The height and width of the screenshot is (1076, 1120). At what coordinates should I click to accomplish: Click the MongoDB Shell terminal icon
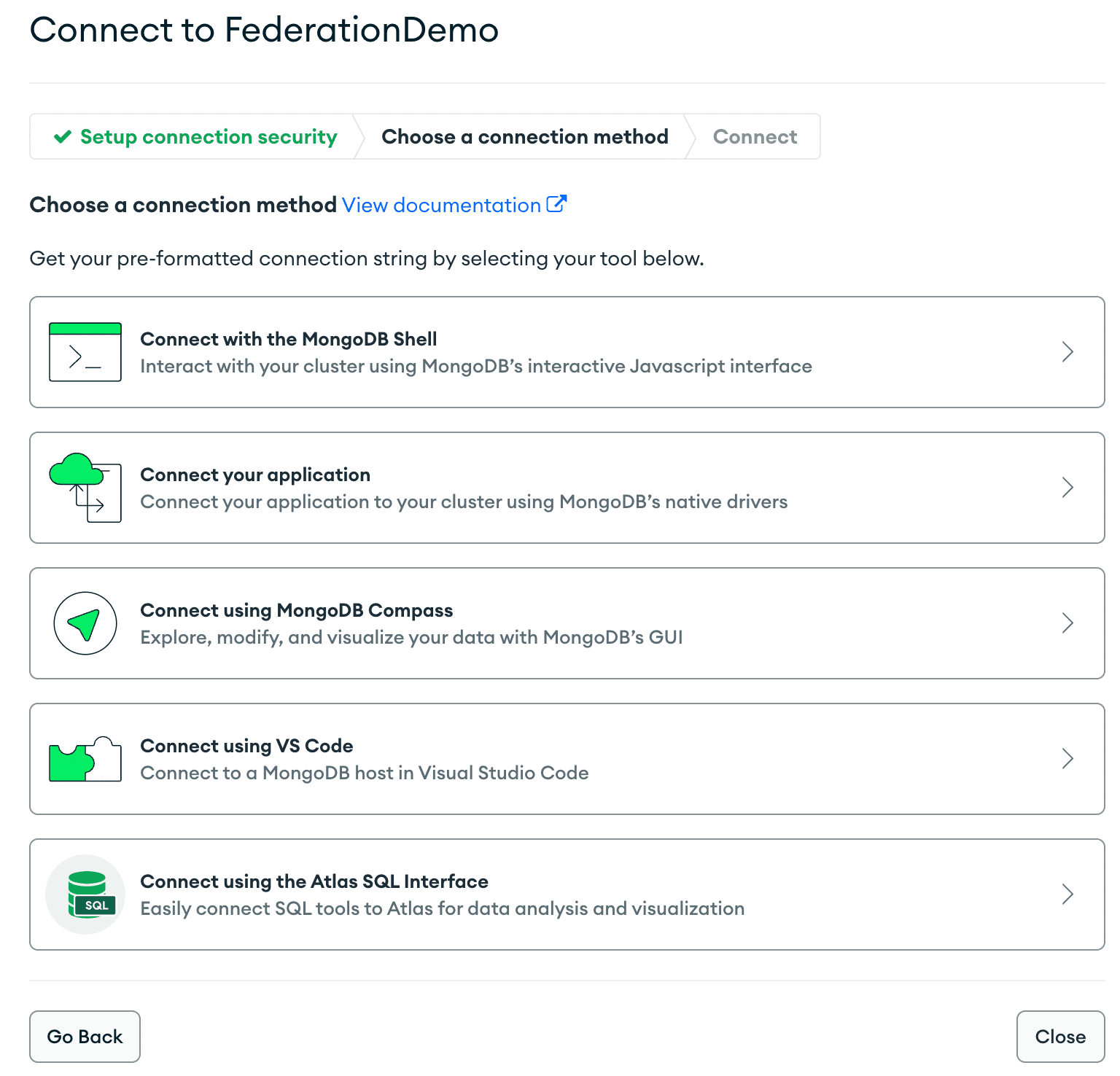click(85, 352)
